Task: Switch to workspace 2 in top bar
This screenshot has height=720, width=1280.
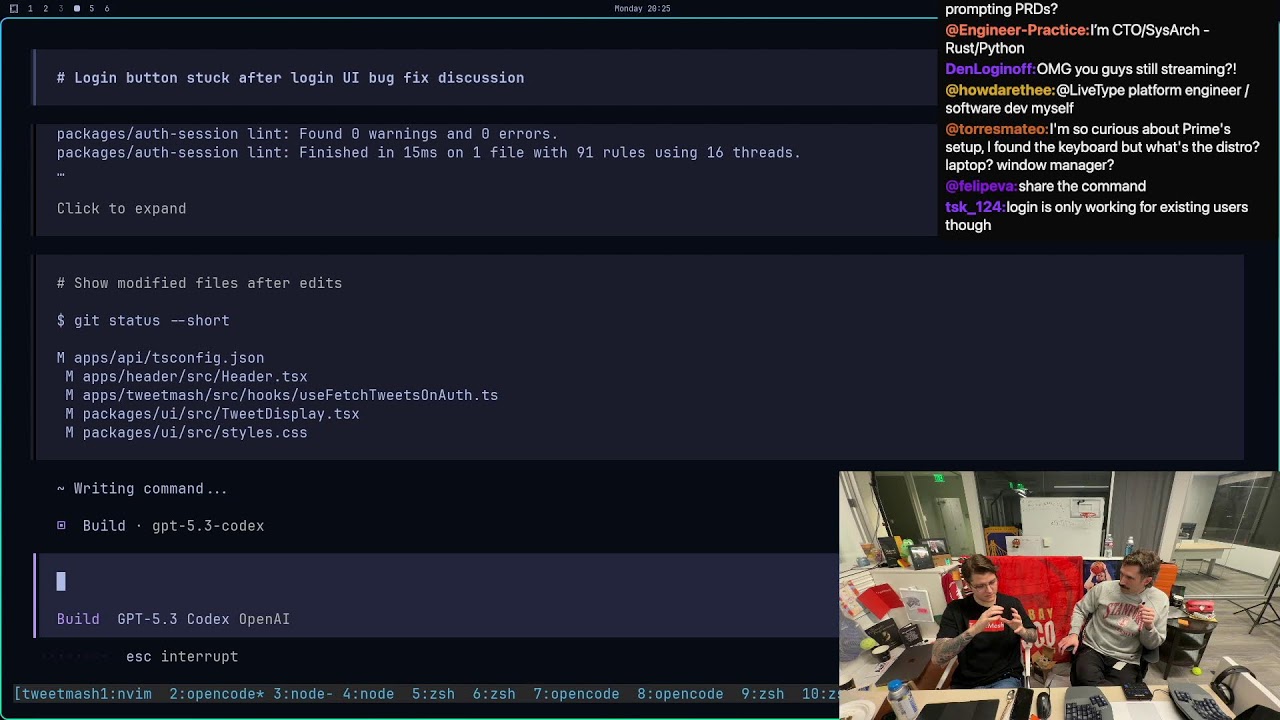Action: coord(45,9)
